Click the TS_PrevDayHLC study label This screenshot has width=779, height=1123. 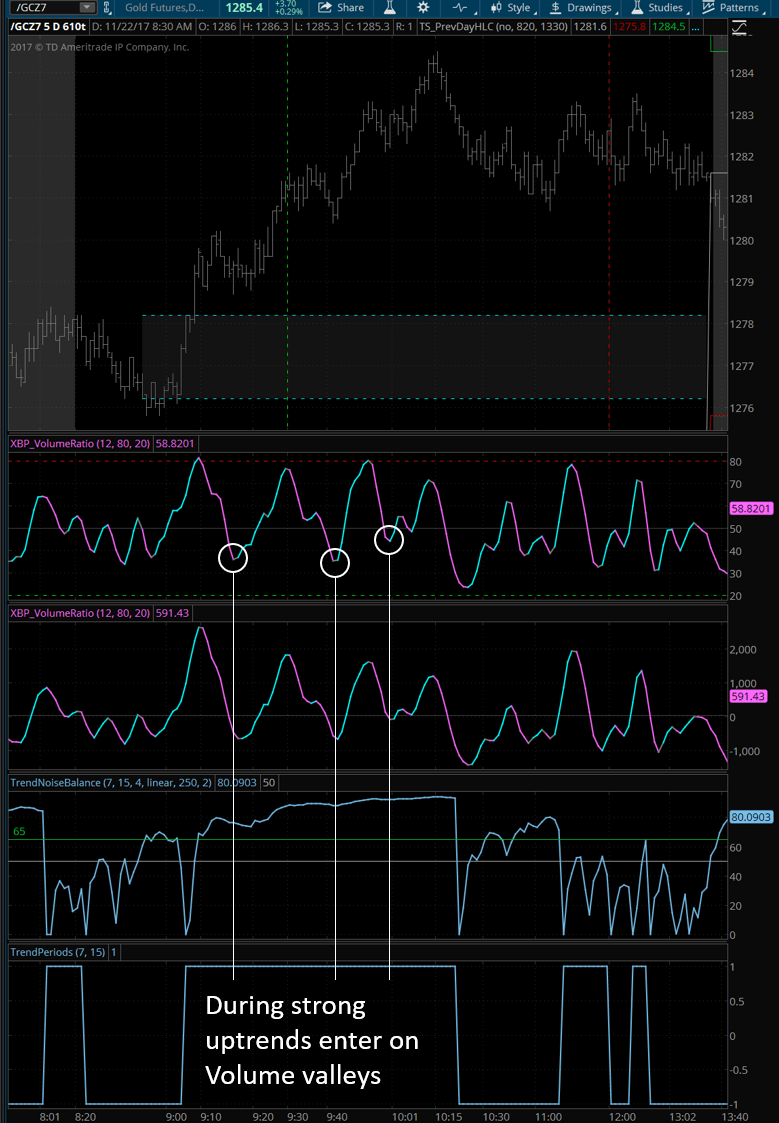pyautogui.click(x=493, y=26)
